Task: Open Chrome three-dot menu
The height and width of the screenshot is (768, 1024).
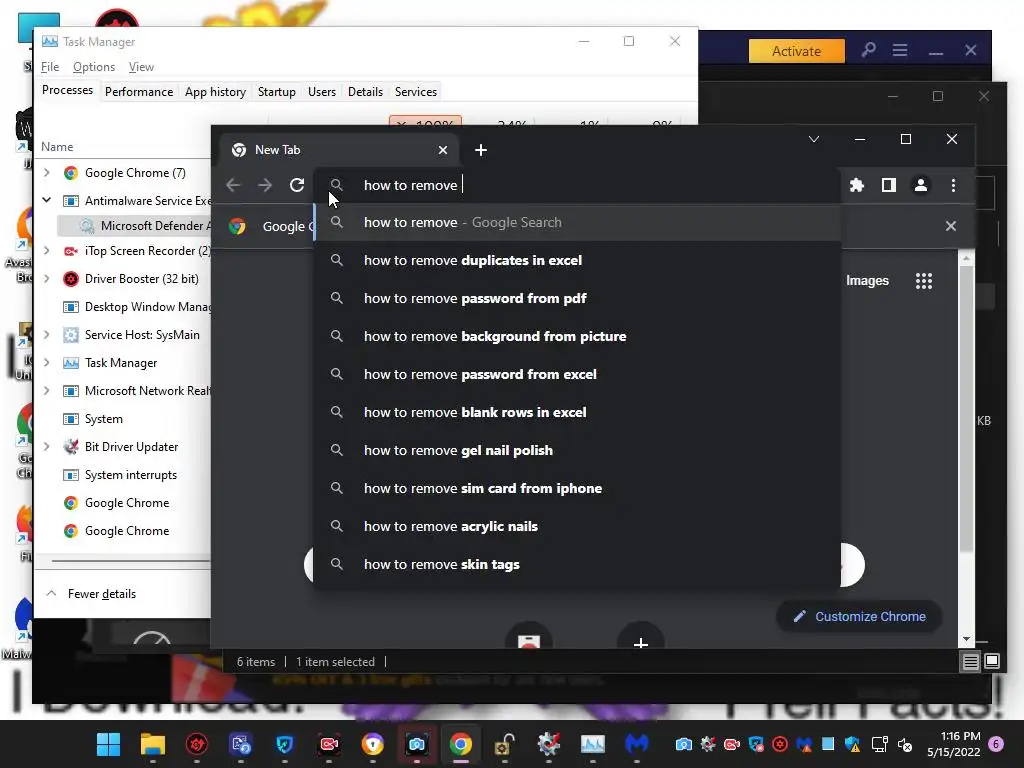Action: coord(953,185)
